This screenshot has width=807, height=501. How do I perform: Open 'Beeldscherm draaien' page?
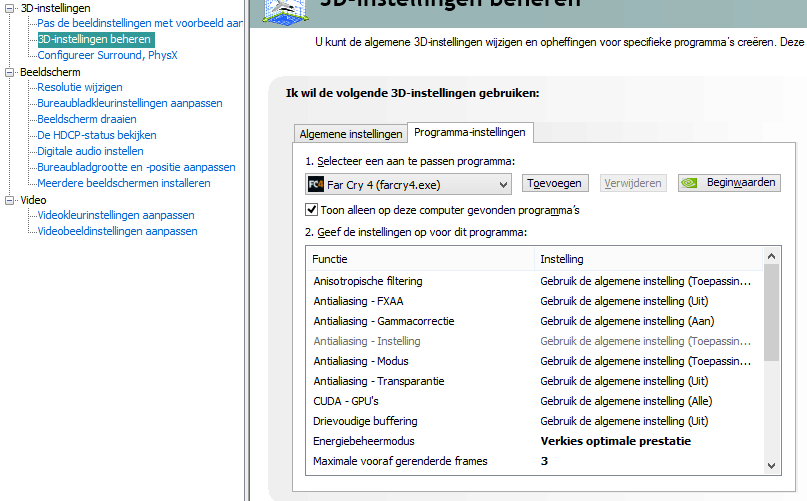86,119
